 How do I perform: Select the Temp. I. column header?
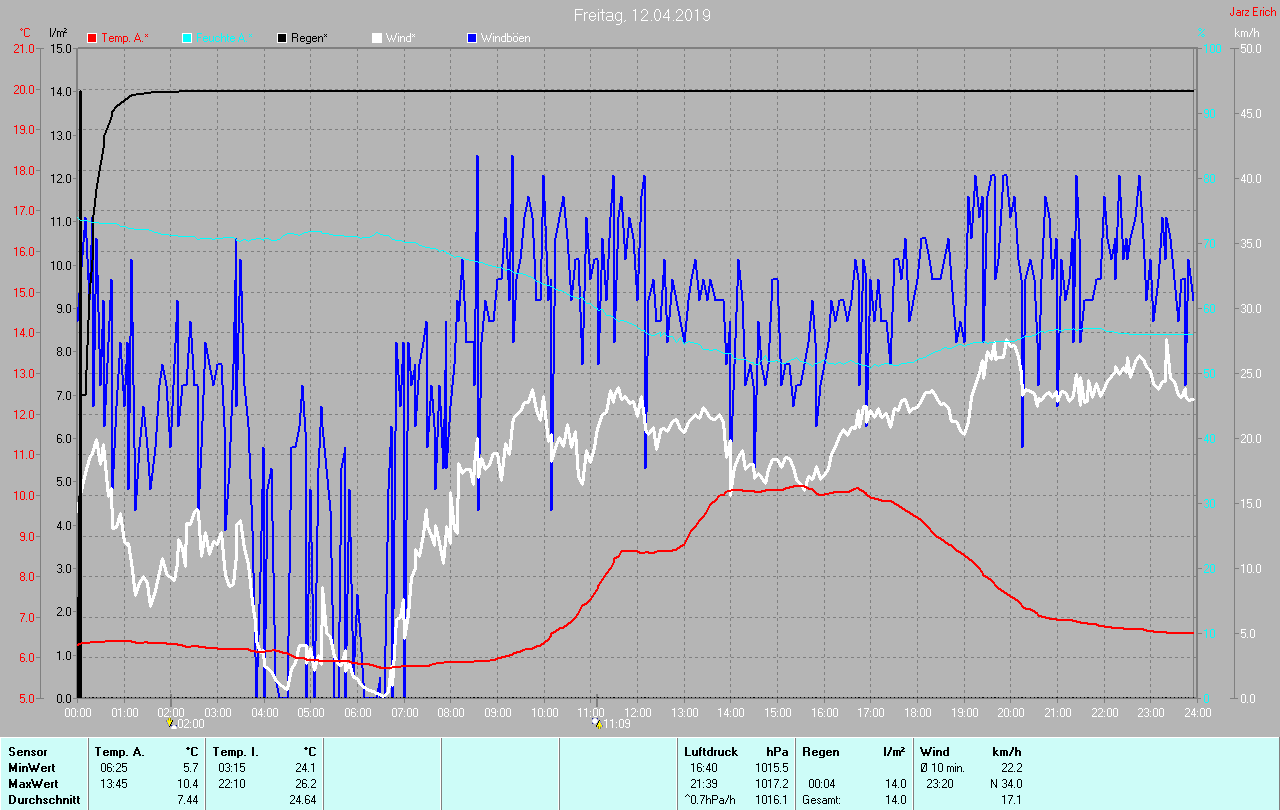230,752
